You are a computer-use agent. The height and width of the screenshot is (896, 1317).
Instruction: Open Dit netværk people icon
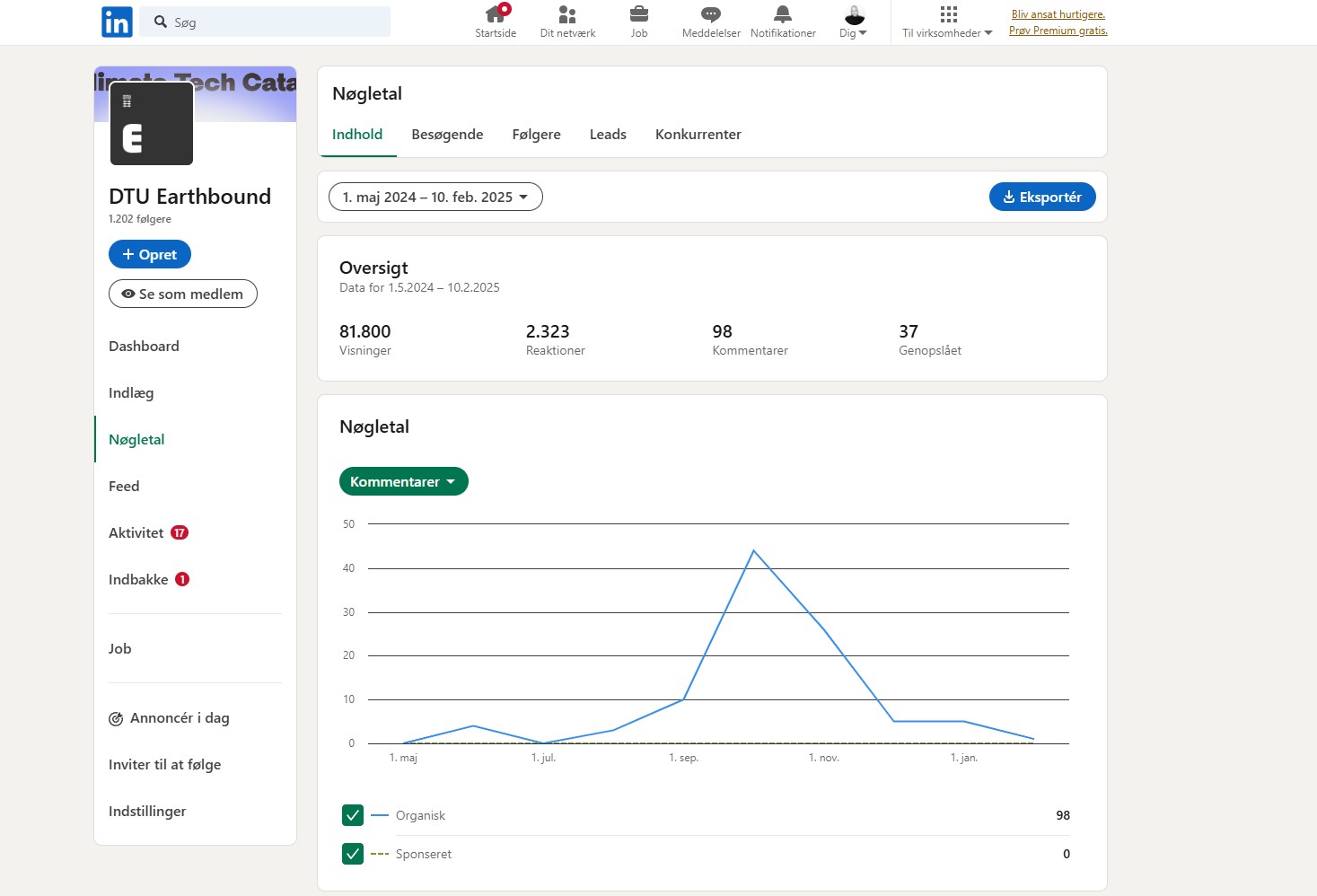click(567, 13)
